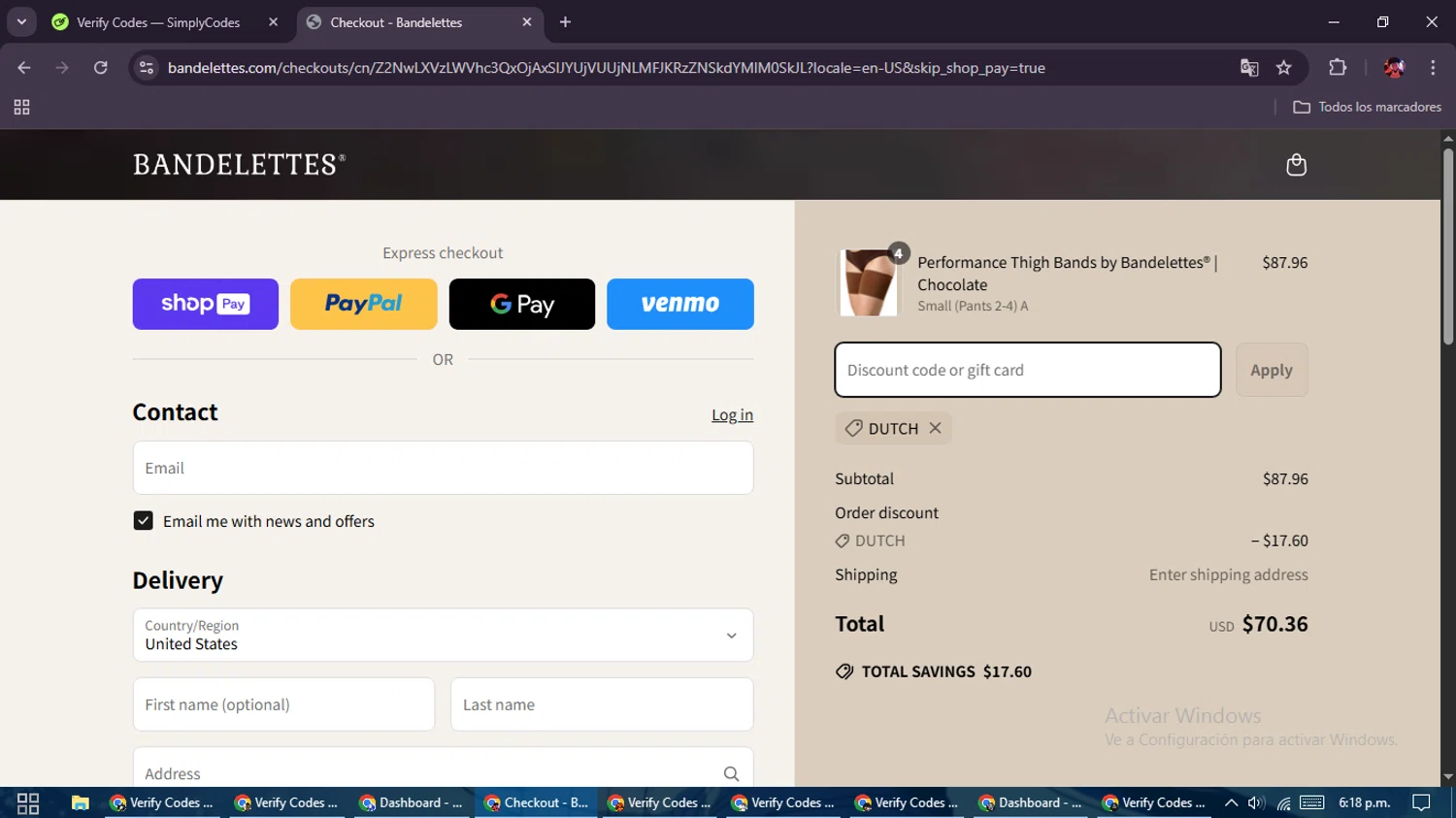Click Enter shipping address text
The image size is (1456, 818).
tap(1229, 574)
